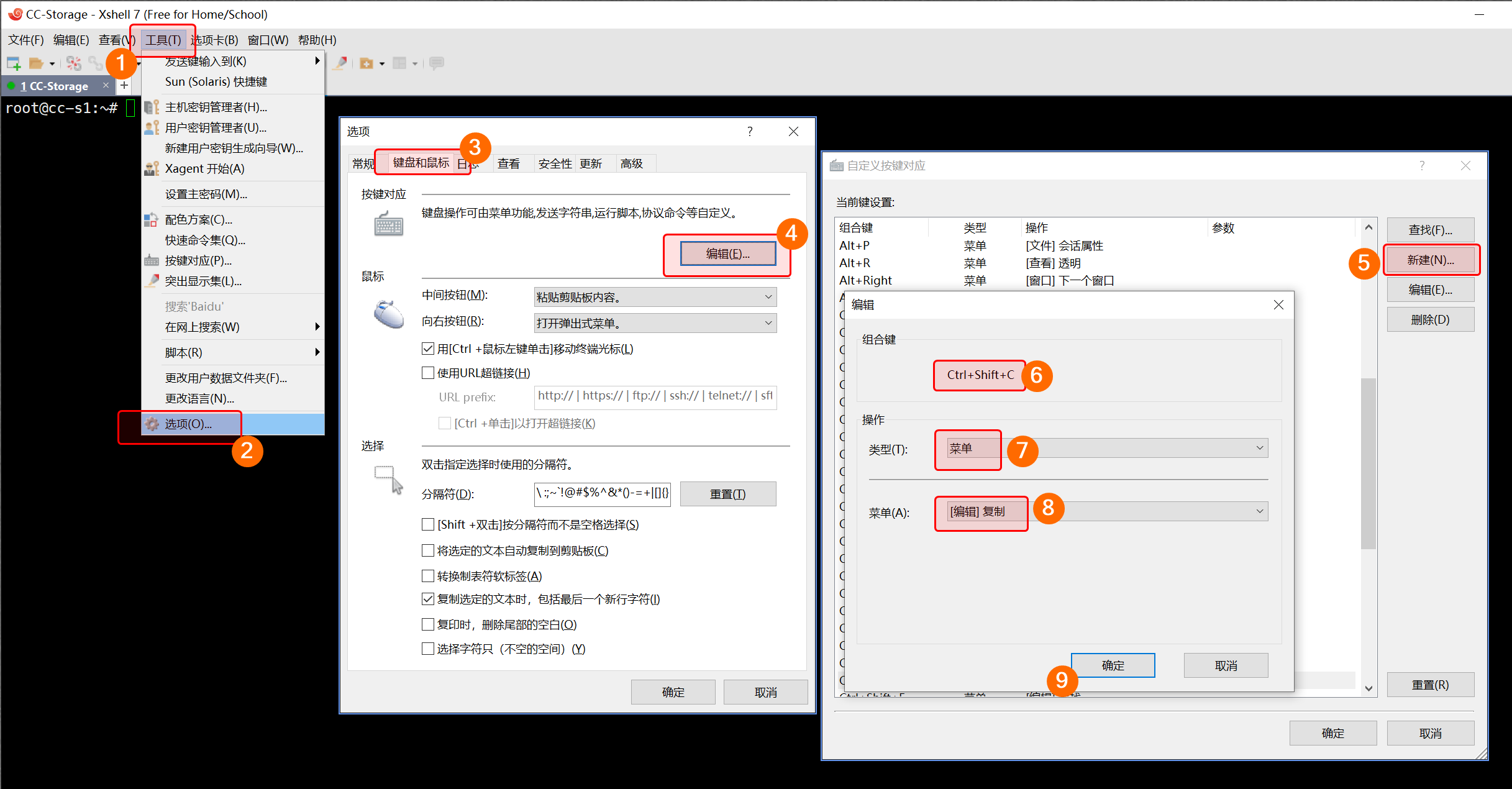Screen dimensions: 1512x789
Task: Click the disconnect session toolbar icon
Action: tap(73, 63)
